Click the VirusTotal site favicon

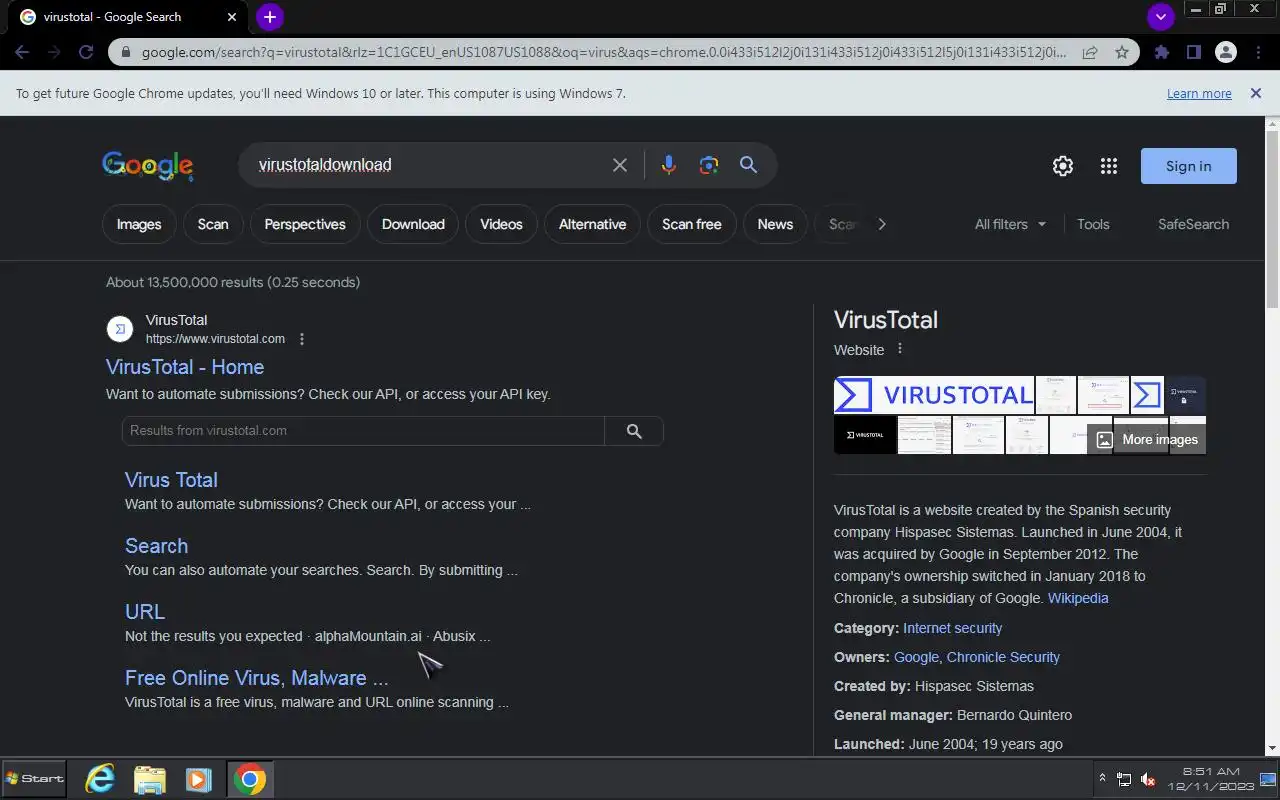[x=120, y=328]
